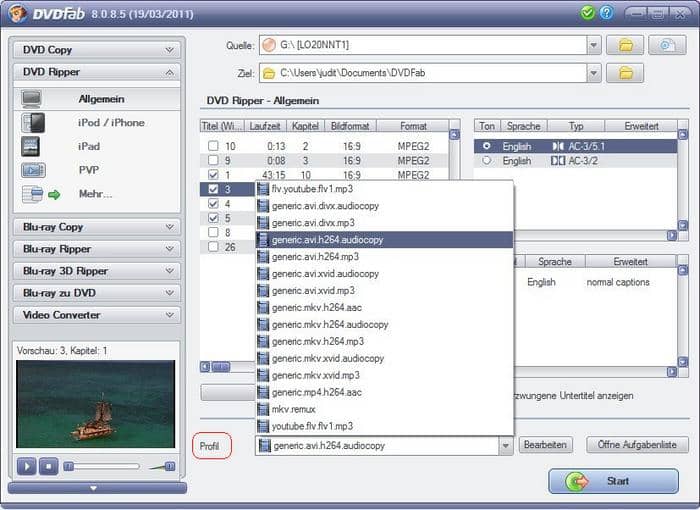The width and height of the screenshot is (700, 510).
Task: Click the Start button
Action: point(613,481)
